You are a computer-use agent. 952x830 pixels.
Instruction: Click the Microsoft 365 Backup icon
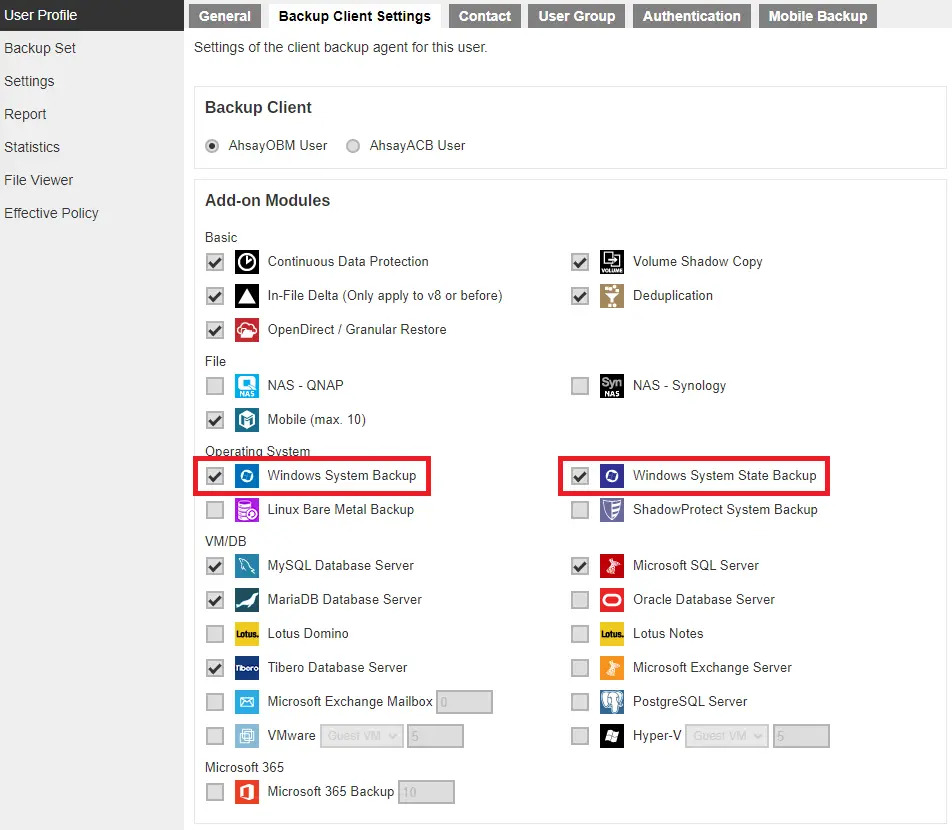(247, 792)
